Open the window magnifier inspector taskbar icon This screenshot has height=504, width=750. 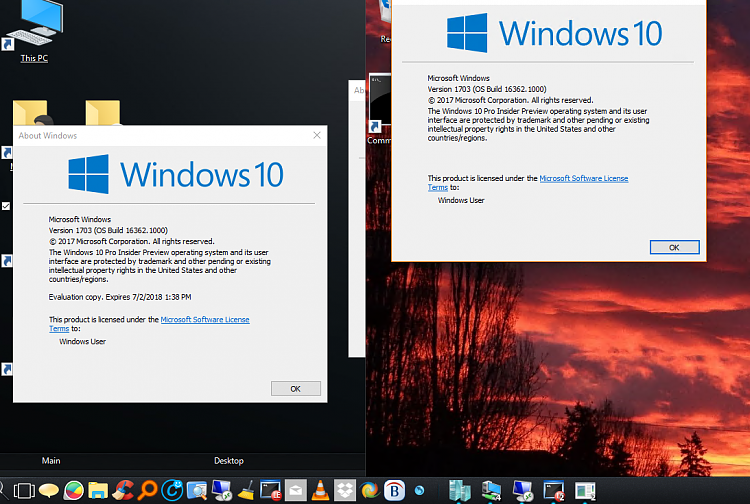pos(197,491)
